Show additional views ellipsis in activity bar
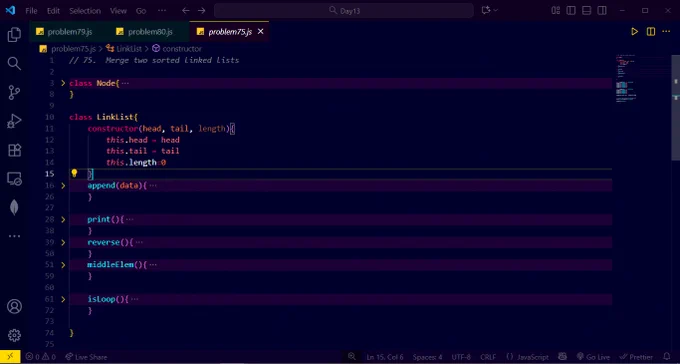The height and width of the screenshot is (364, 680). [x=14, y=236]
